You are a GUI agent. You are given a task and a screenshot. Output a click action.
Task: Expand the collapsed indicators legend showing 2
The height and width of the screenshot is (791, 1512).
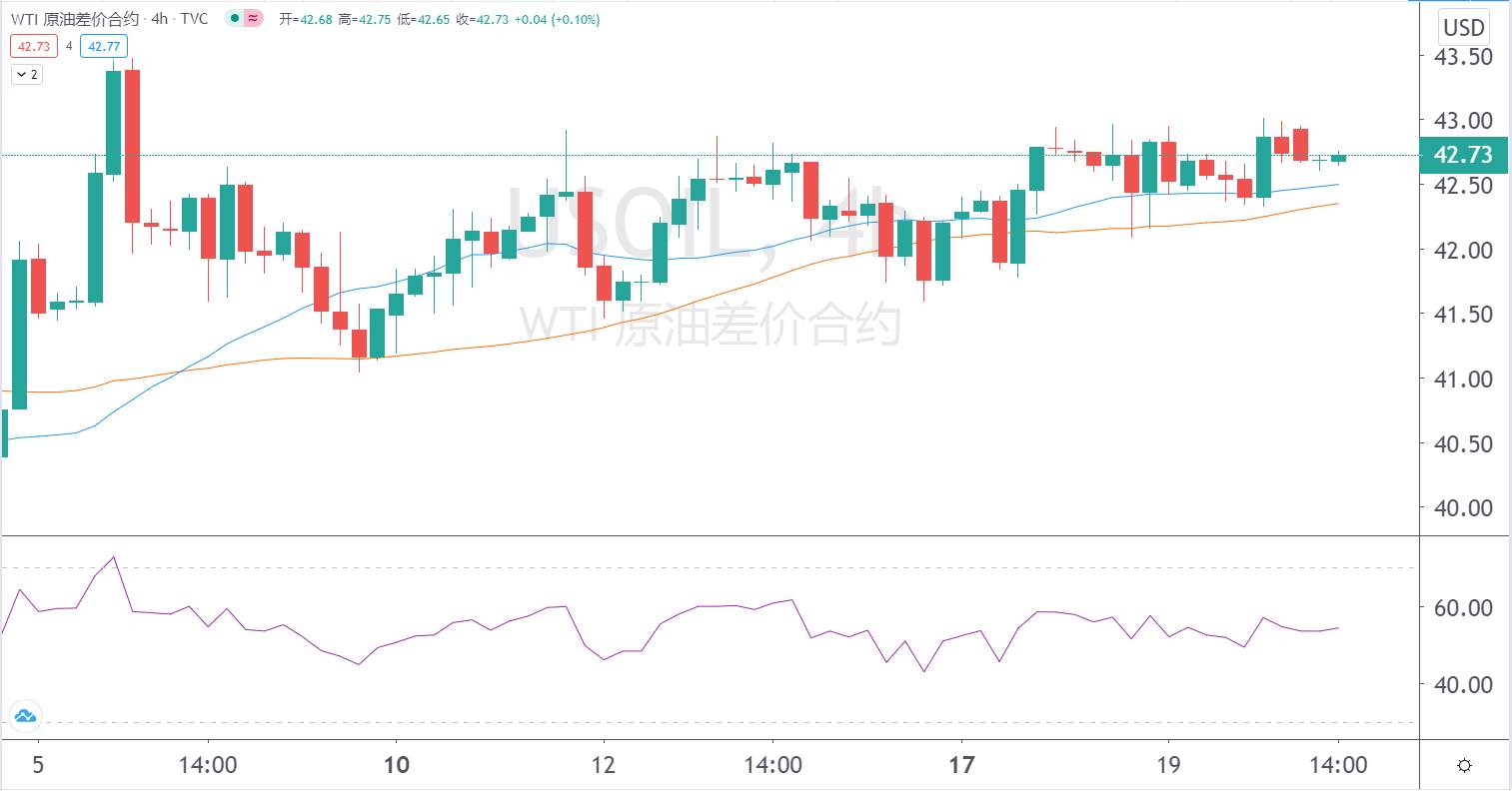(27, 75)
